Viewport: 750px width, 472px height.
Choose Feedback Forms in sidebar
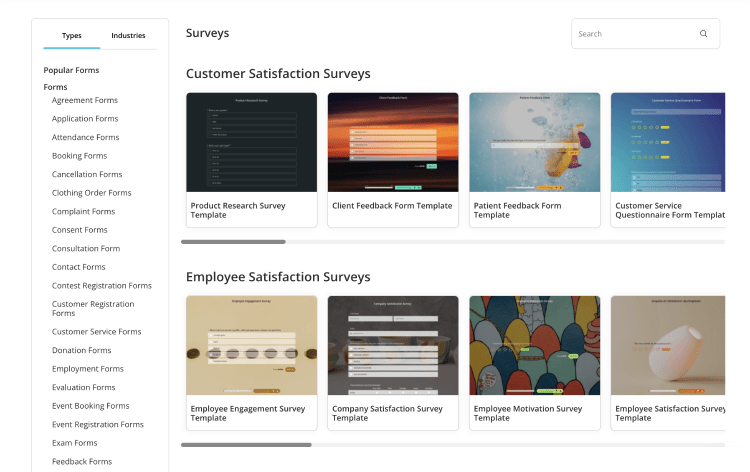(x=82, y=461)
